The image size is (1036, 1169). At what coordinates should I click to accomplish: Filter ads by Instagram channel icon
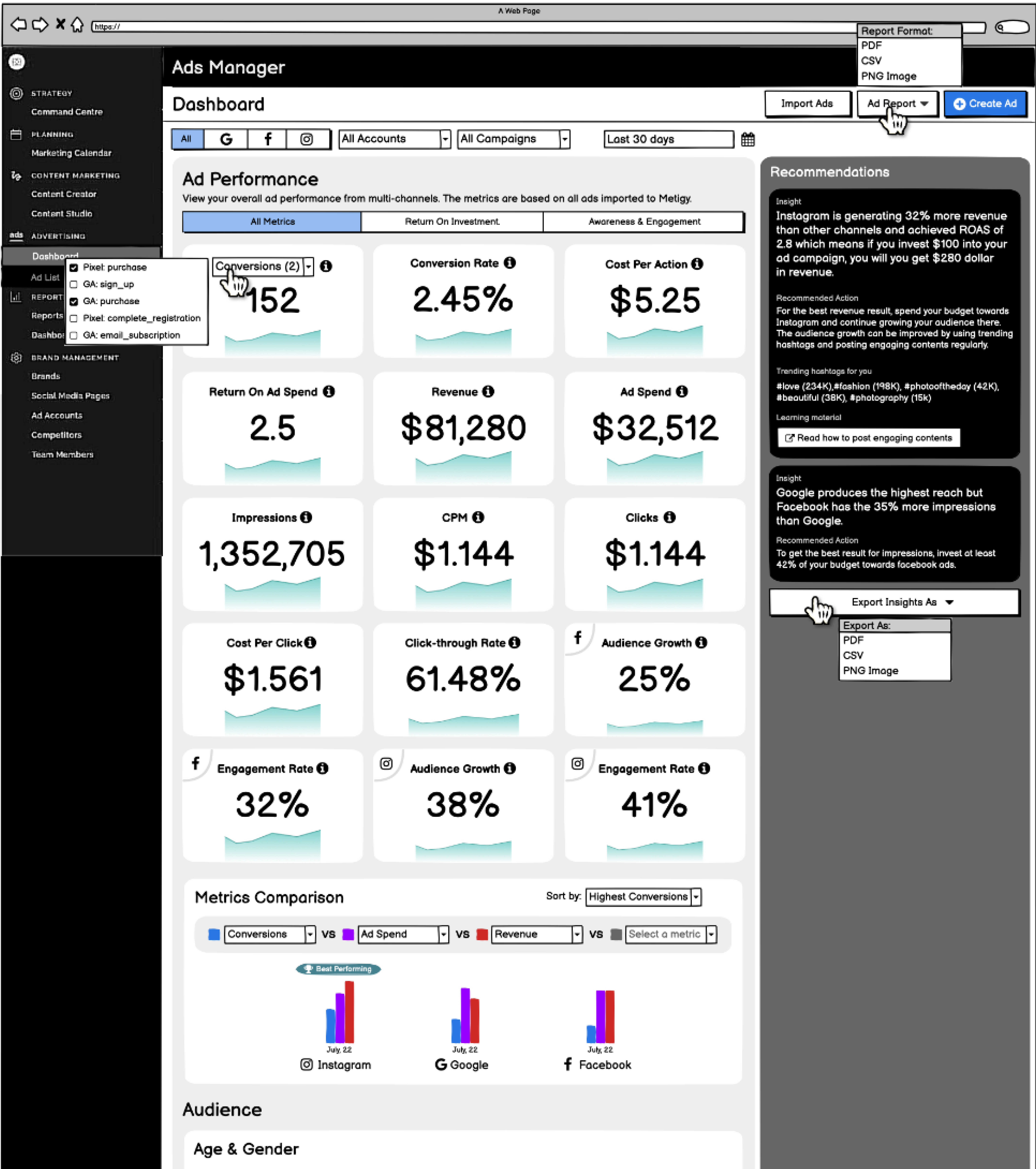pos(307,139)
